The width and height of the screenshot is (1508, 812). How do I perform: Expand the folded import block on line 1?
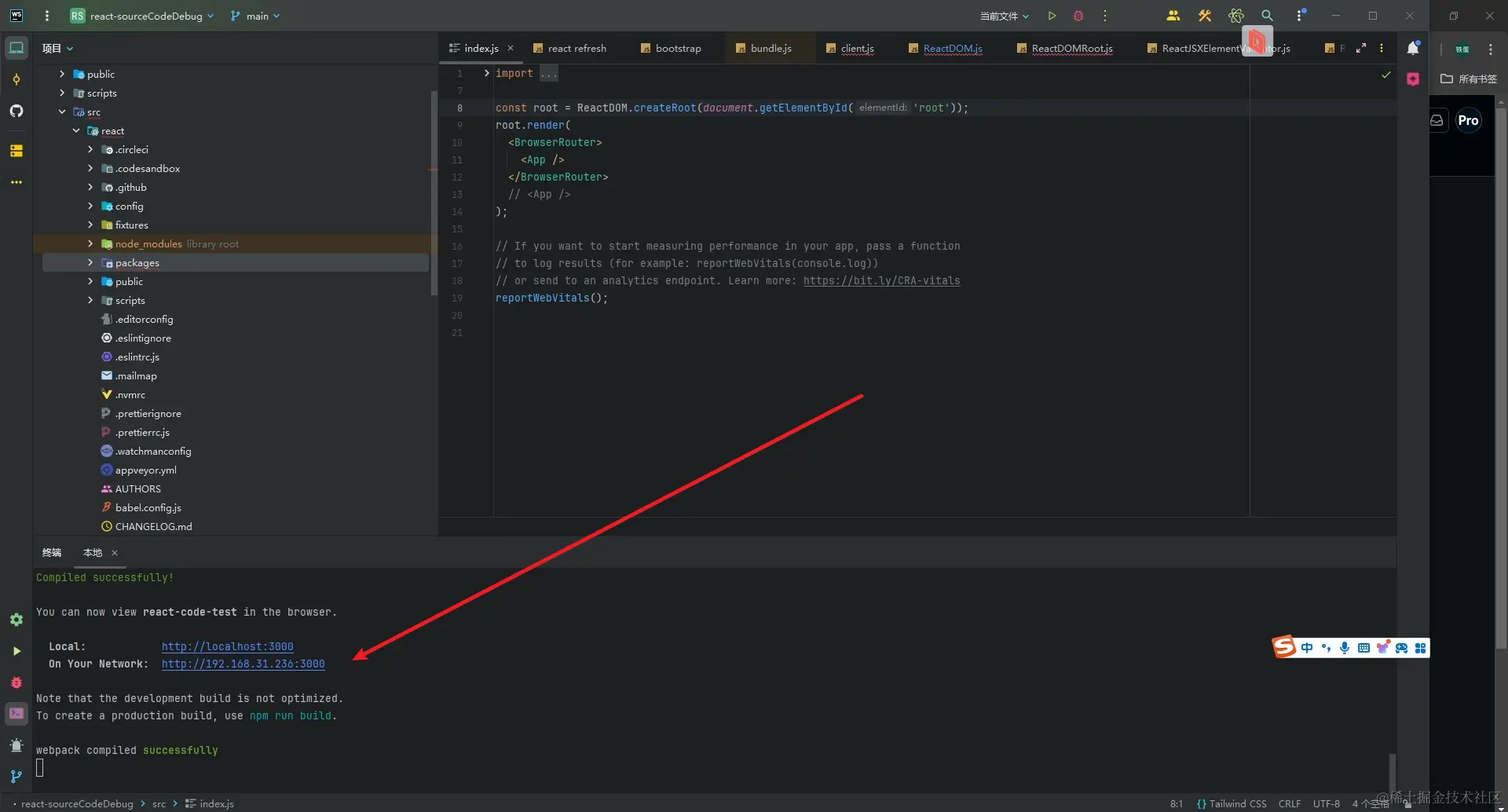[487, 73]
